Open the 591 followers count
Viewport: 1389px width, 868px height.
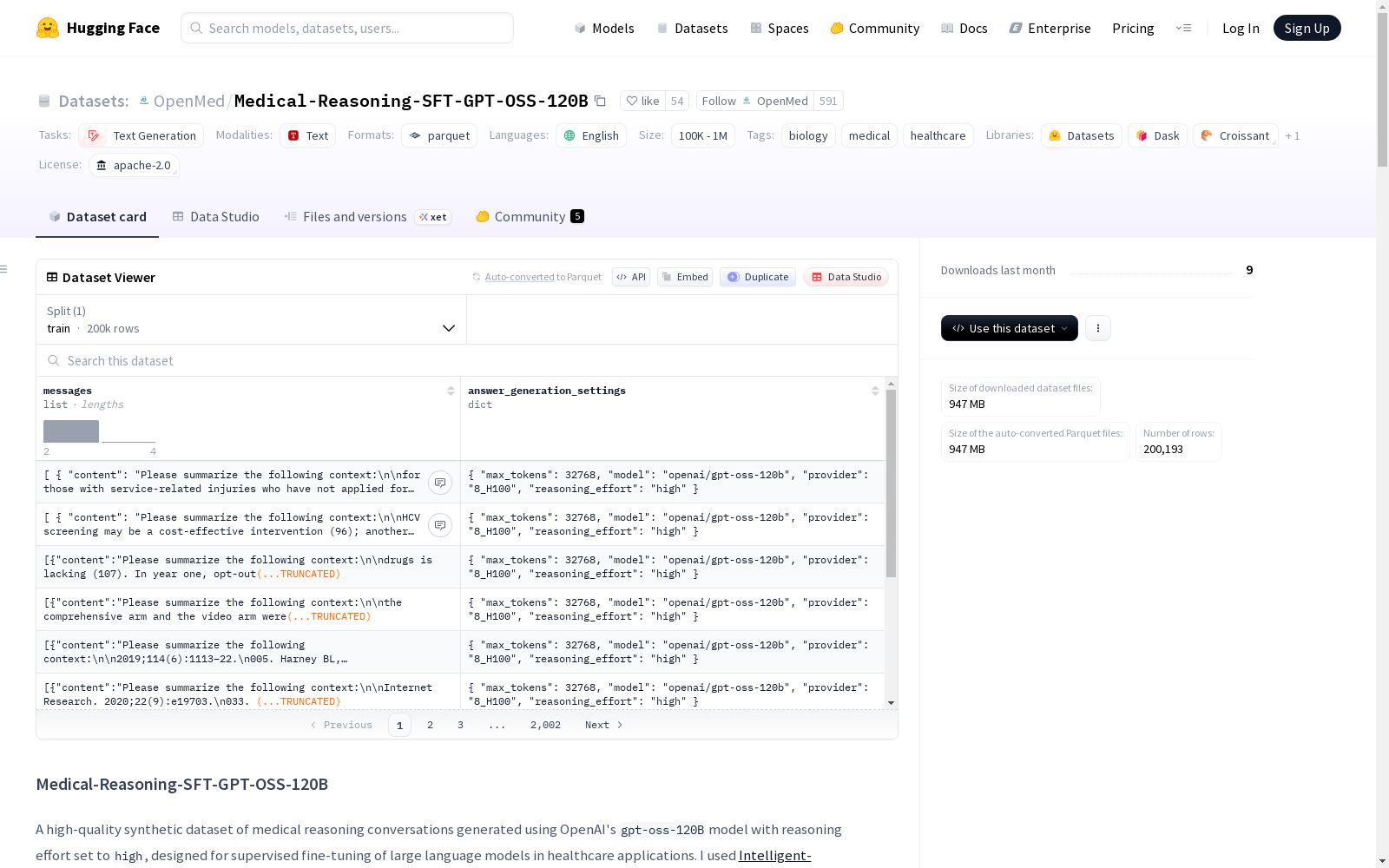pos(828,101)
